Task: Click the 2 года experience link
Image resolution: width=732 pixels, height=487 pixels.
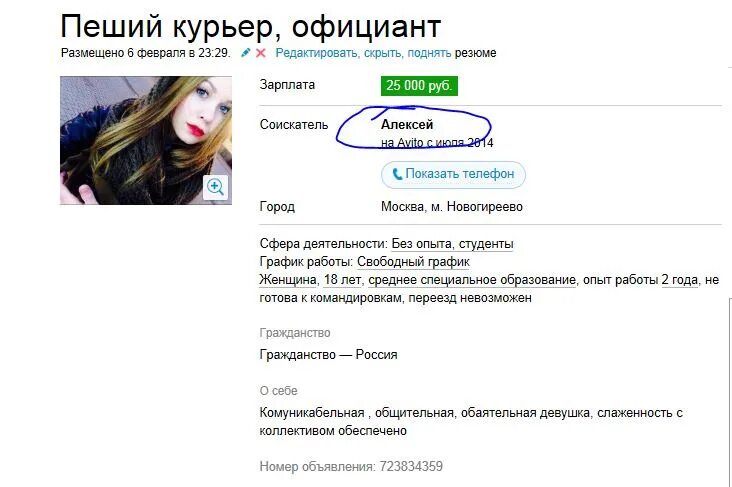Action: coord(680,280)
